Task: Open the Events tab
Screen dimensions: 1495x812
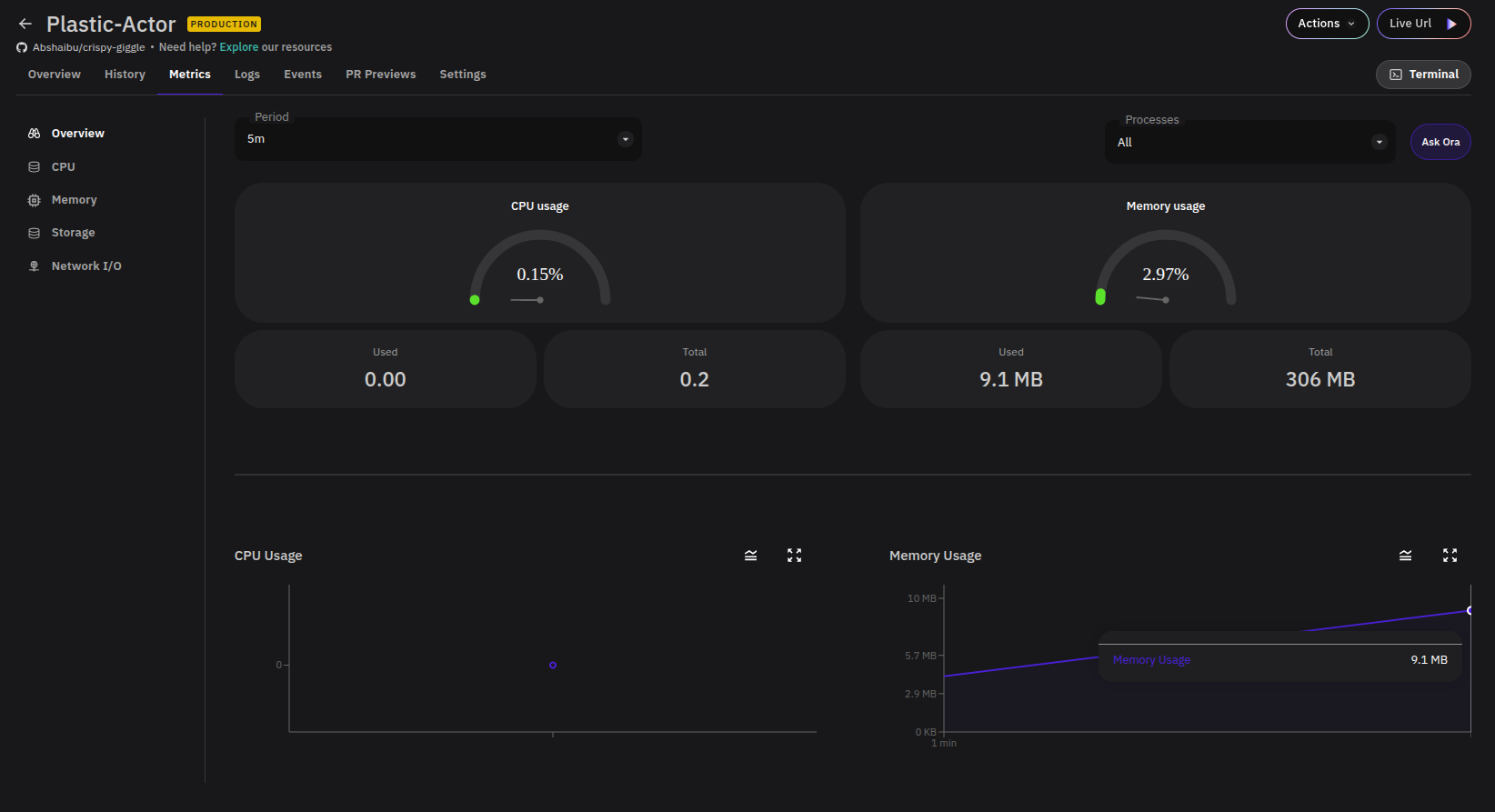Action: click(x=303, y=75)
